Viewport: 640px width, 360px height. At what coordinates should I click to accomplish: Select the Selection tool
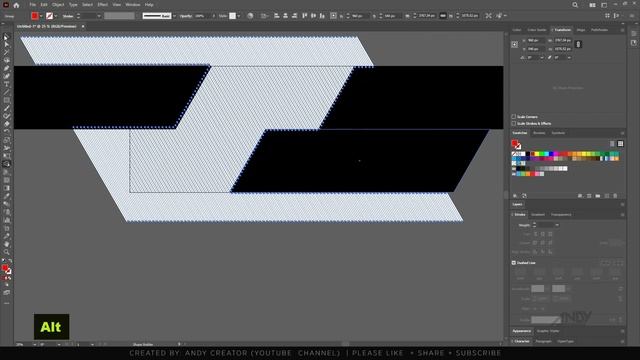[x=6, y=37]
